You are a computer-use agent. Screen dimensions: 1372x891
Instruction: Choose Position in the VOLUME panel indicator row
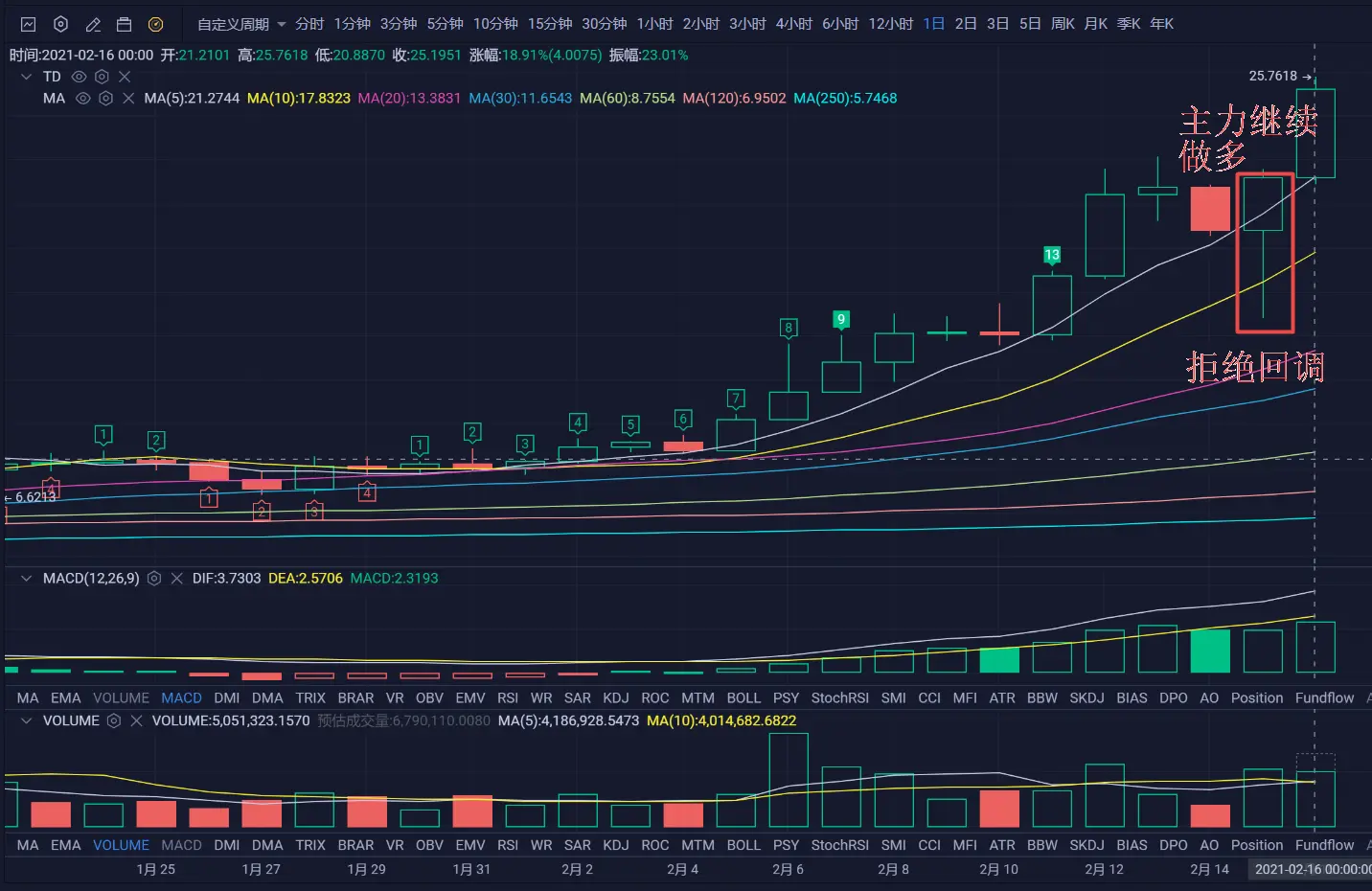(x=1257, y=846)
